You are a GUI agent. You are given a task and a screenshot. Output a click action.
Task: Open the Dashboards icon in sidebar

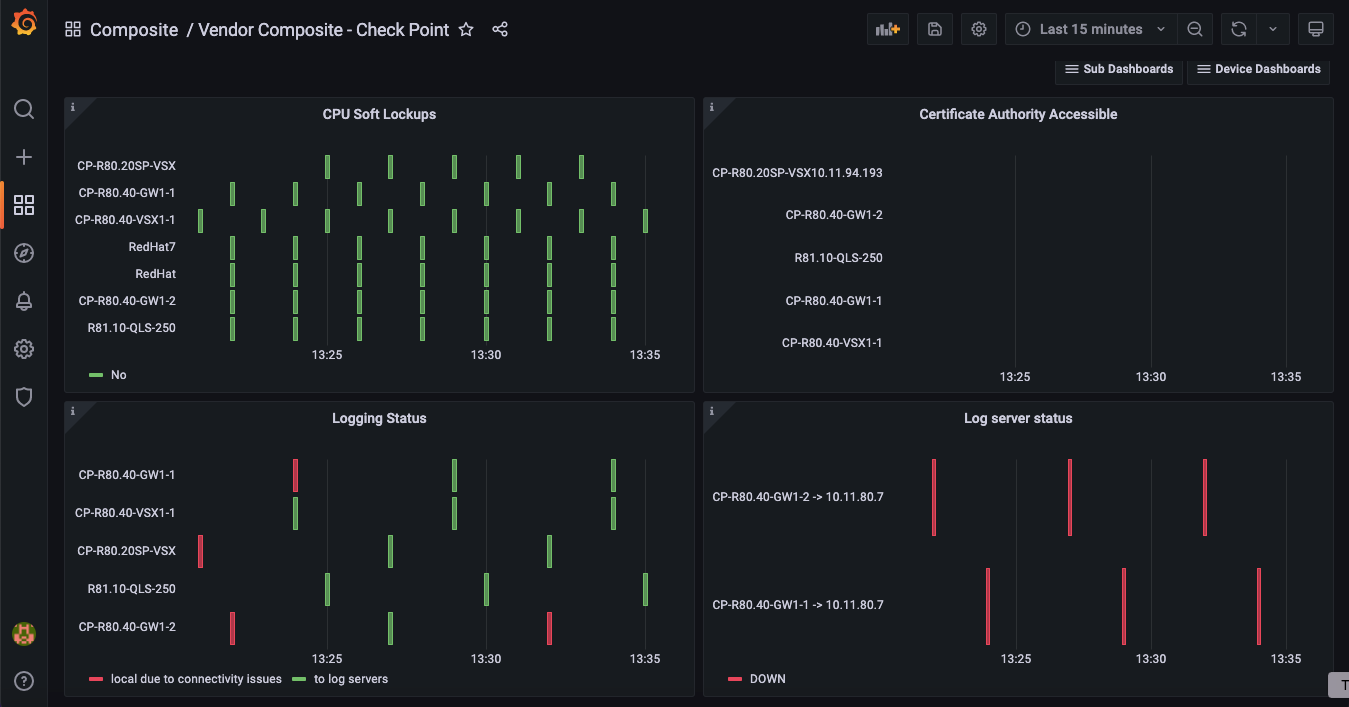pyautogui.click(x=24, y=205)
